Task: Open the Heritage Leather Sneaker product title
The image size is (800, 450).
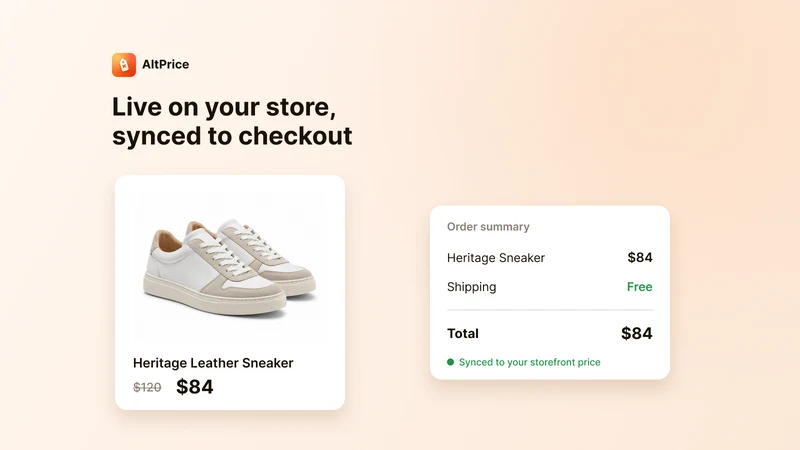Action: pyautogui.click(x=213, y=363)
